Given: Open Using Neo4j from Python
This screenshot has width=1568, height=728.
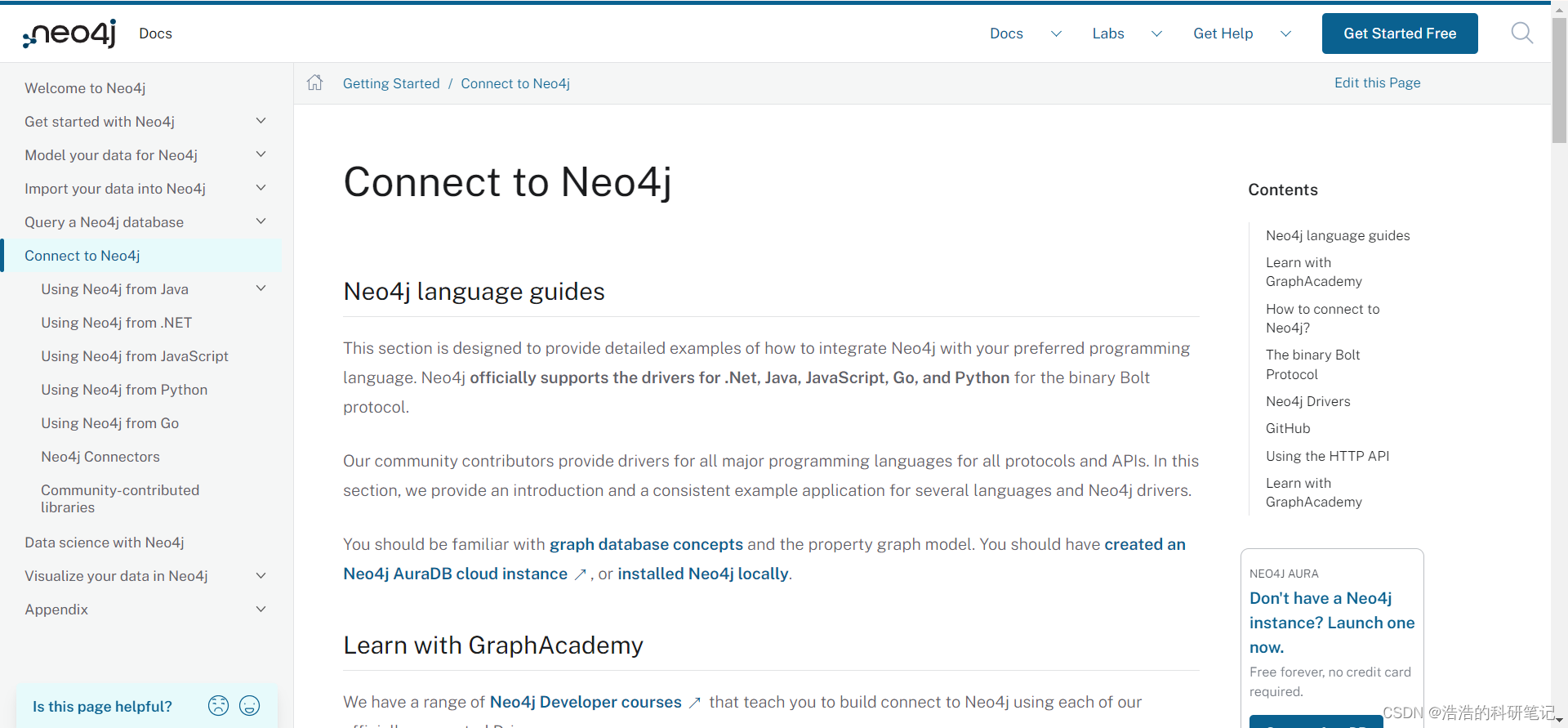Looking at the screenshot, I should click(x=124, y=390).
